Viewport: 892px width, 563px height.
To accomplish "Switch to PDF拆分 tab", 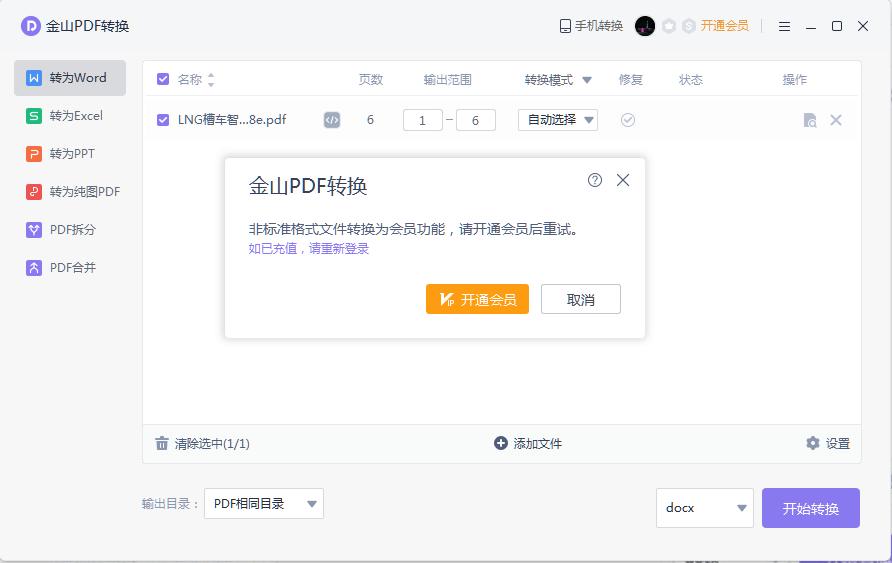I will pyautogui.click(x=70, y=230).
